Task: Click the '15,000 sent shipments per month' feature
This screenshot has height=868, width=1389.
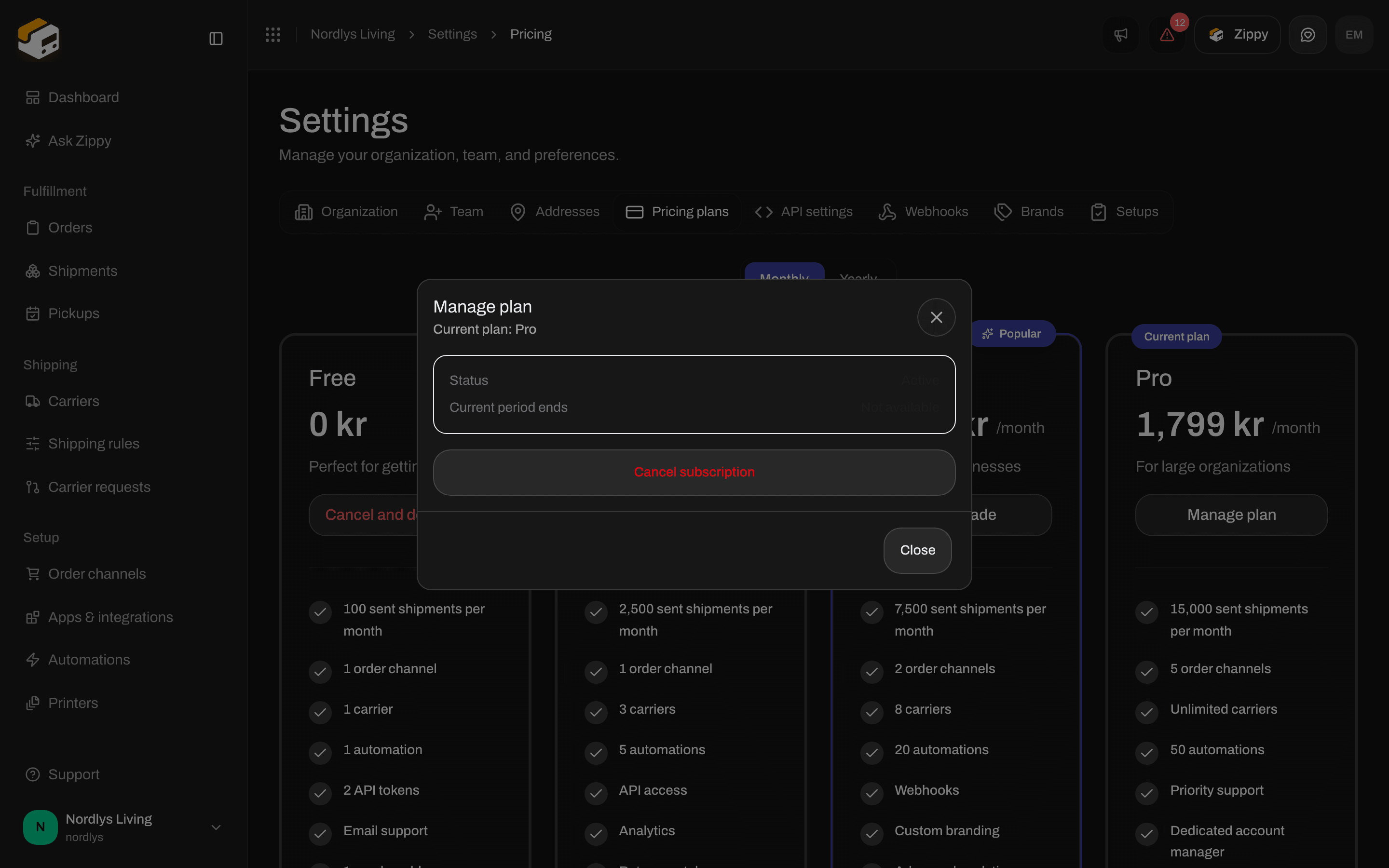Action: [1239, 620]
